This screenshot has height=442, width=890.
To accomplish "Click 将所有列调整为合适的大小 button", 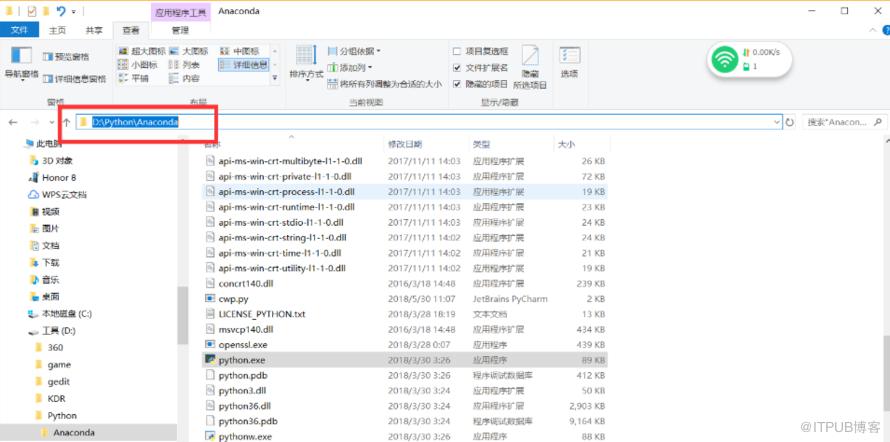I will point(385,84).
